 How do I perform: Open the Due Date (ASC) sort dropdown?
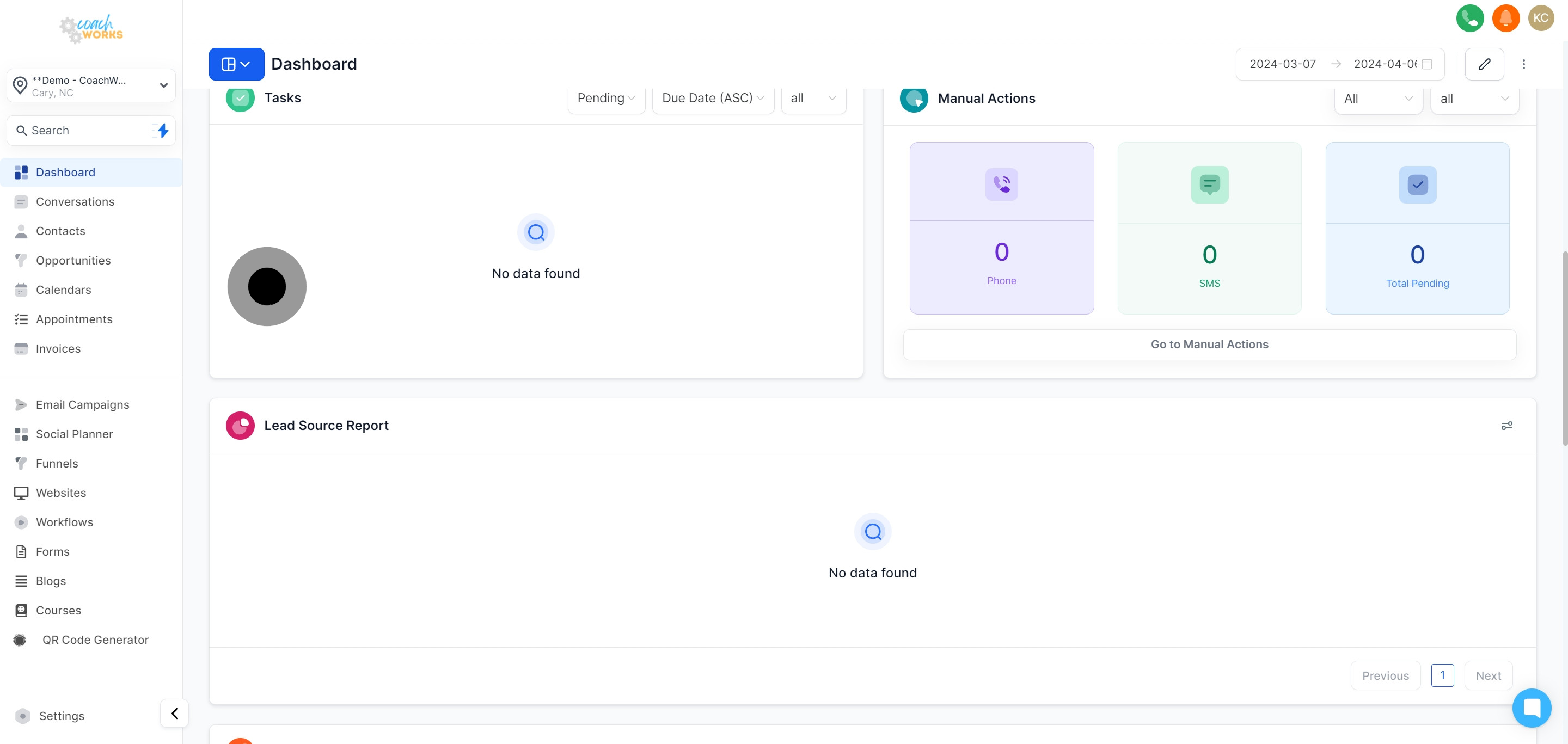[x=712, y=98]
